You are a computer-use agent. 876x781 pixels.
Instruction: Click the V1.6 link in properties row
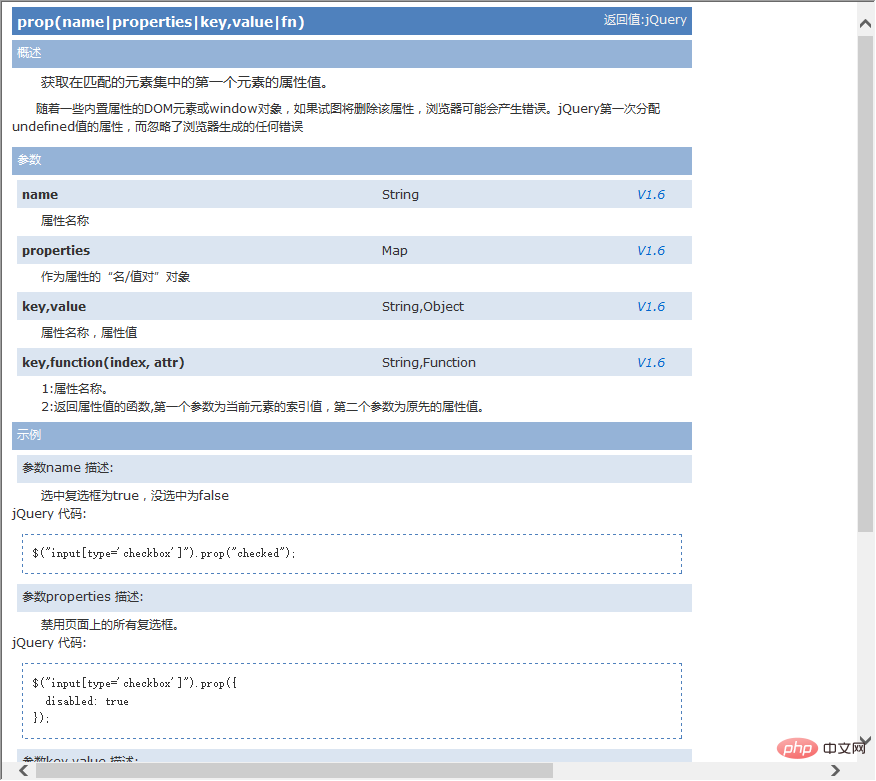pyautogui.click(x=651, y=250)
